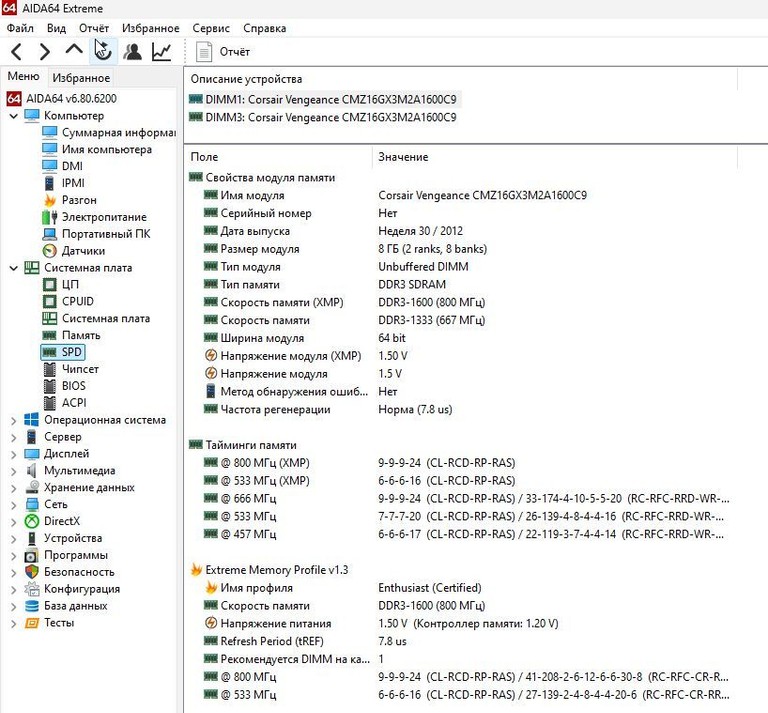768x713 pixels.
Task: Expand the Программы branch
Action: pyautogui.click(x=14, y=555)
